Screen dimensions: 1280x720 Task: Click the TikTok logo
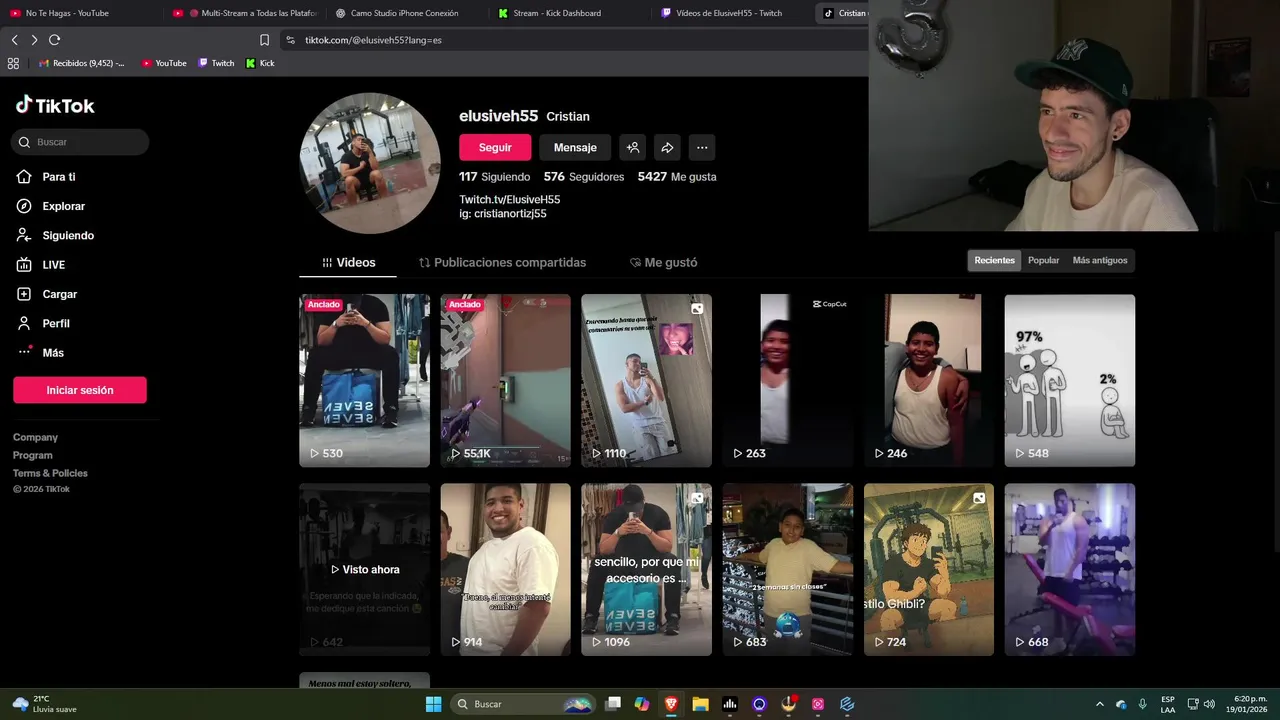coord(55,105)
